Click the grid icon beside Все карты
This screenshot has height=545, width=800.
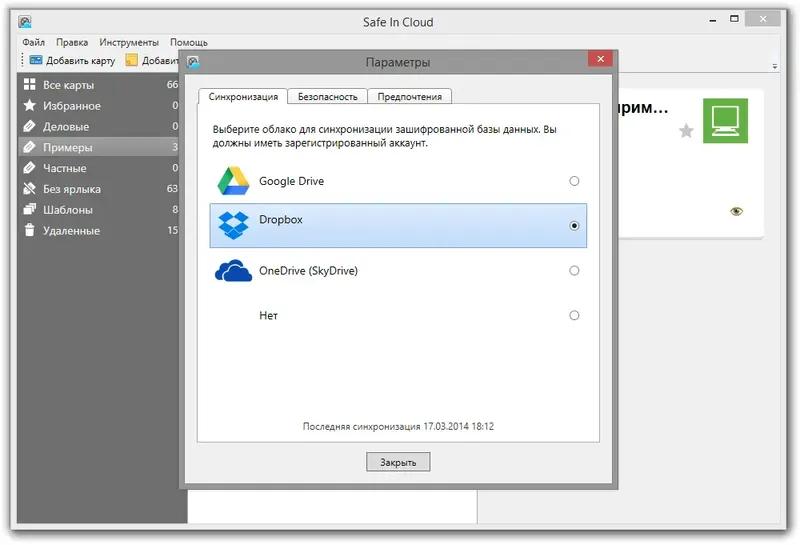pyautogui.click(x=30, y=84)
